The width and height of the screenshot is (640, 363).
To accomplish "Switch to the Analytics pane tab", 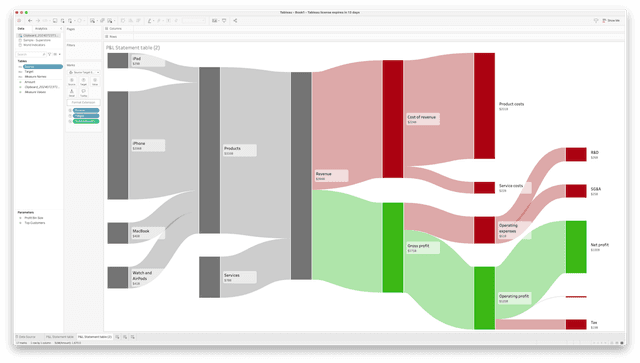I will click(x=41, y=29).
